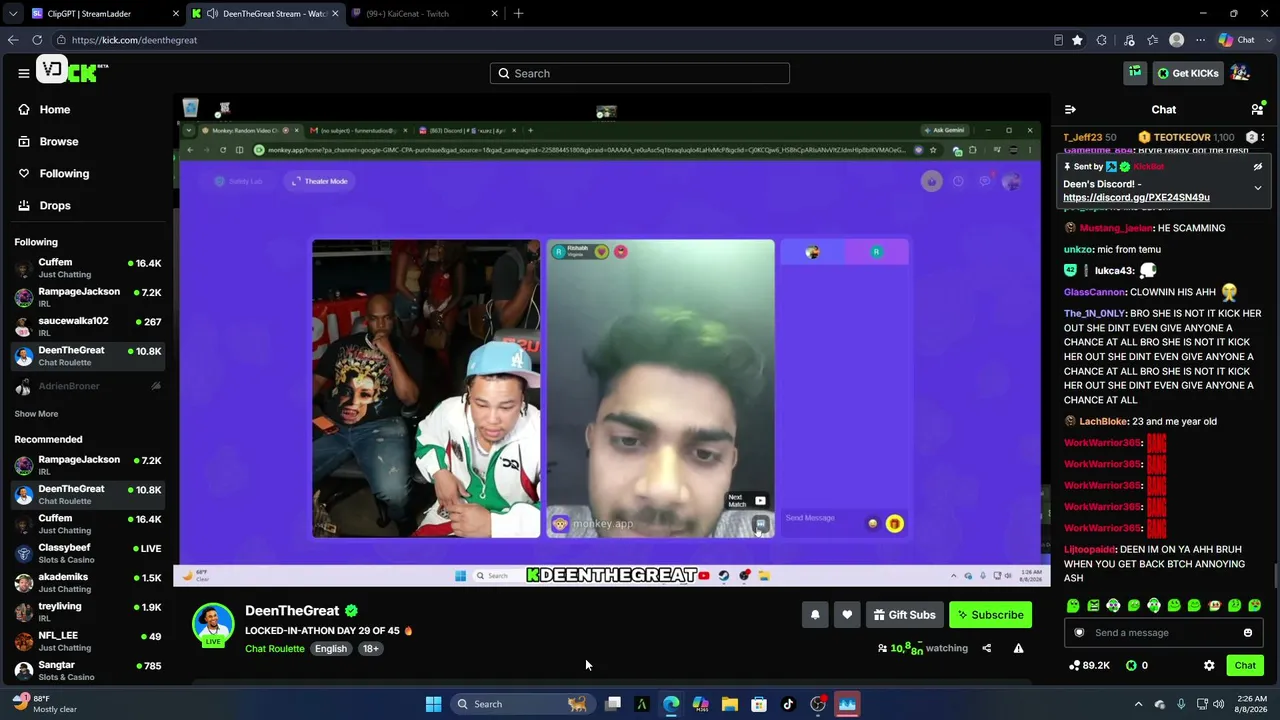Follow DeenTheGreat with heart button
Screen dimensions: 1280x720
(847, 615)
